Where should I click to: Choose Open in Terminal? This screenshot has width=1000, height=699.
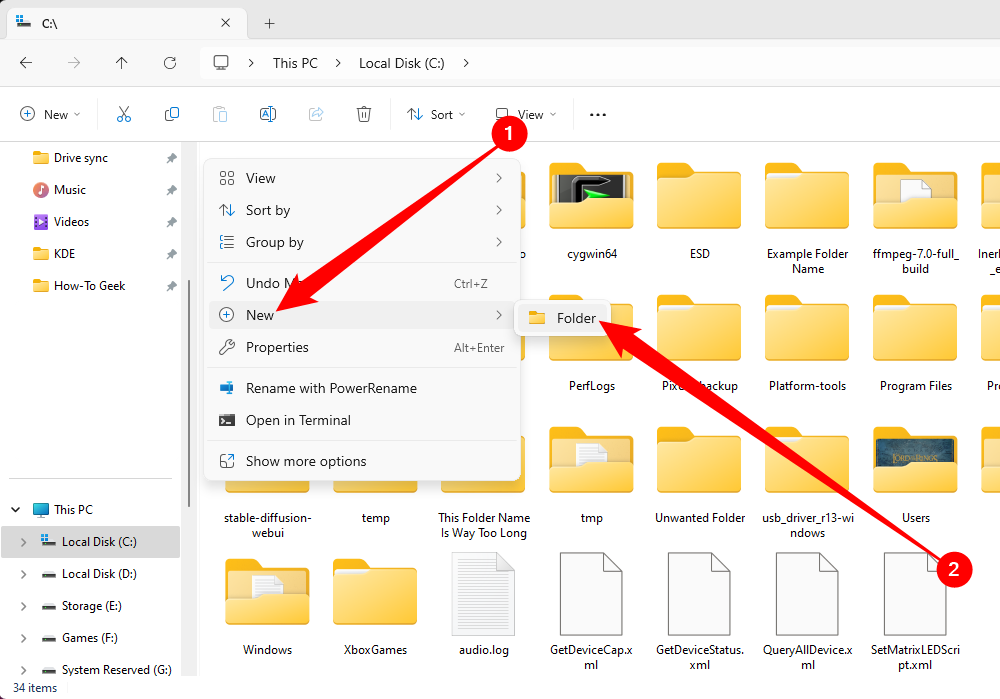[x=362, y=420]
